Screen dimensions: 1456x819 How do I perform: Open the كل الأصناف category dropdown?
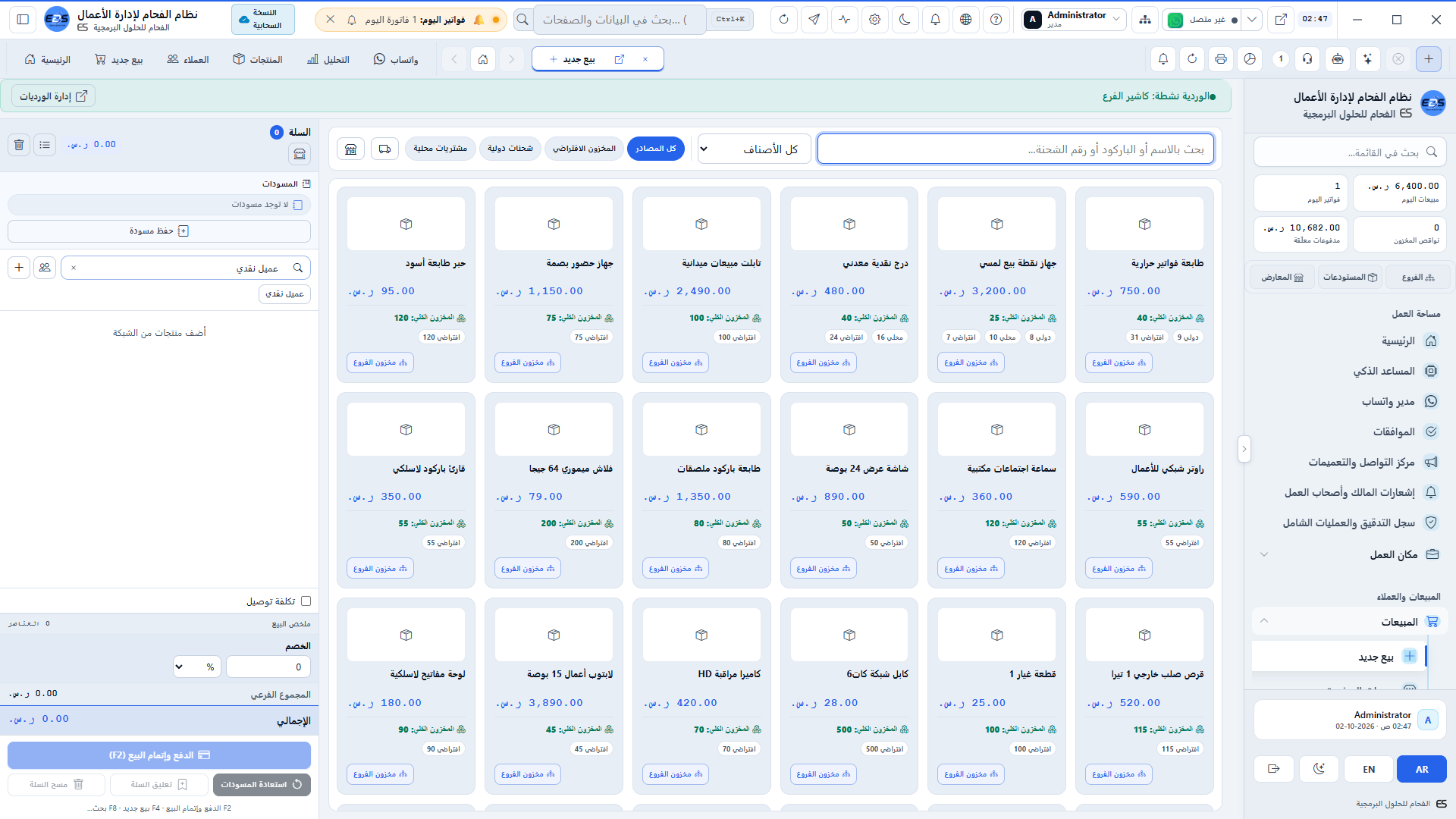755,149
